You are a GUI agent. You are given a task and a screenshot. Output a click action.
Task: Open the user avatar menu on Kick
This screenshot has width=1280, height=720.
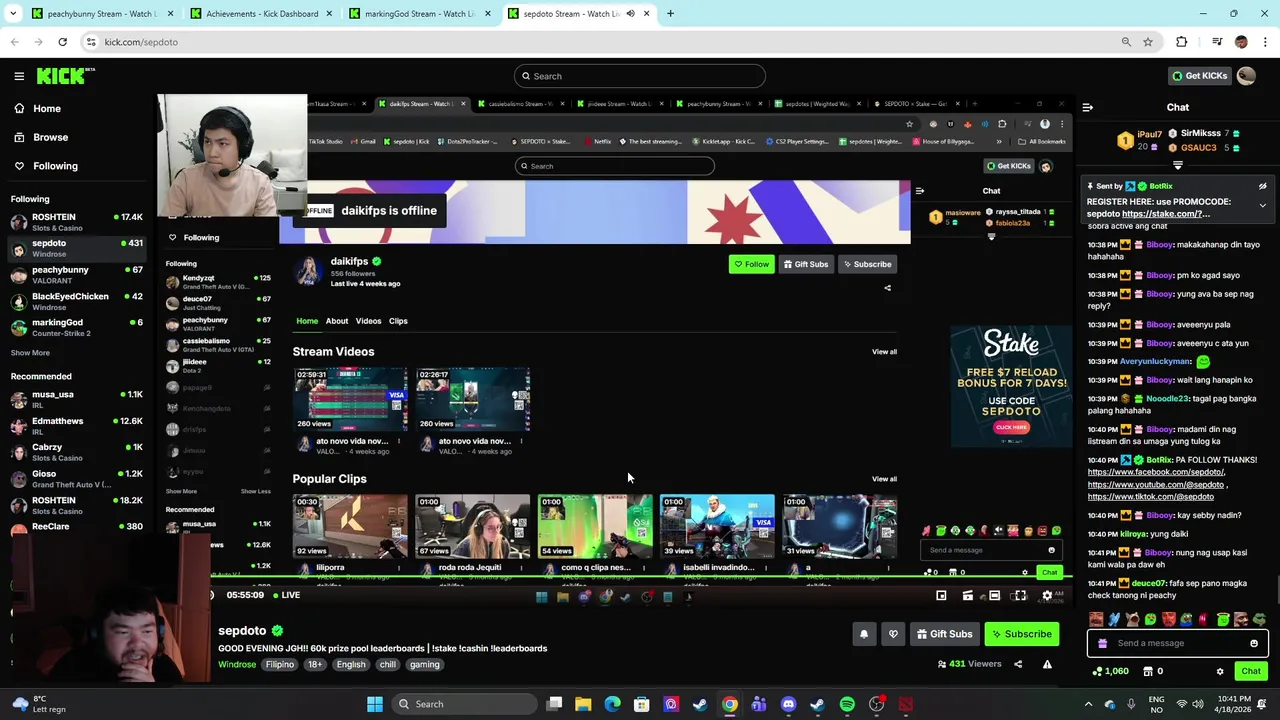1246,76
